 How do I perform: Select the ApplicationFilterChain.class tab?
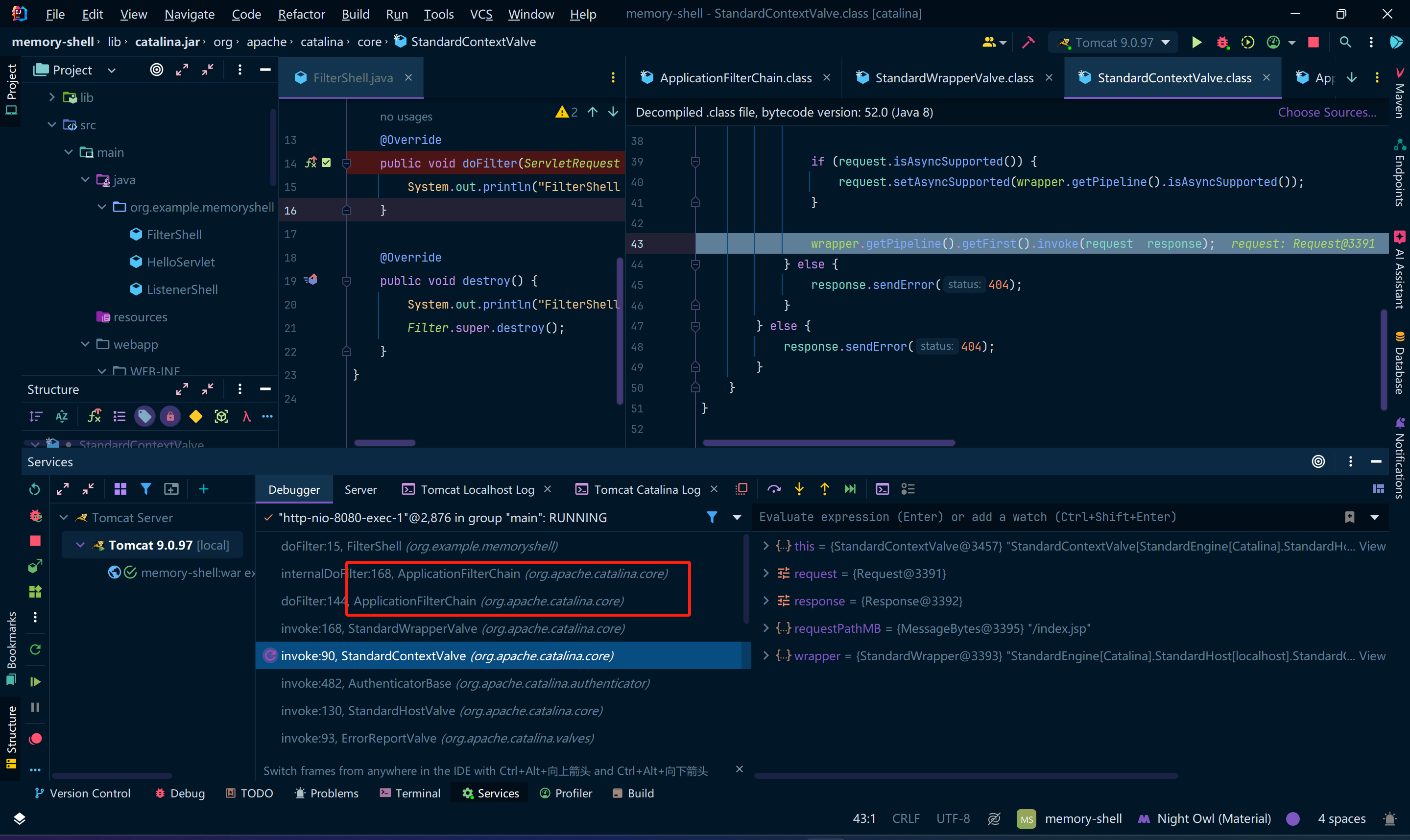pos(734,77)
